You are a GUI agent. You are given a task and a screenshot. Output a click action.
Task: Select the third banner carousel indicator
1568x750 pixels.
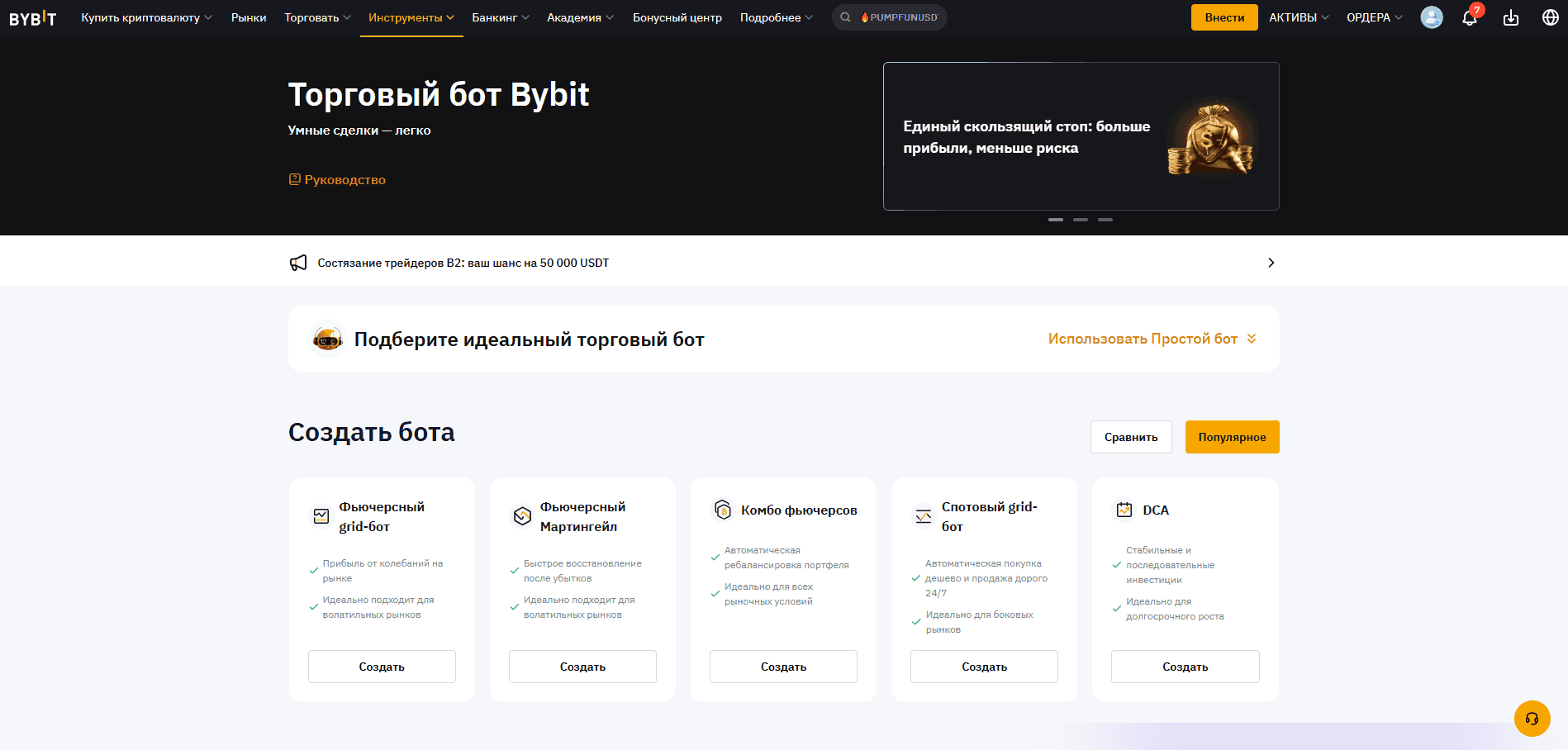click(x=1105, y=220)
